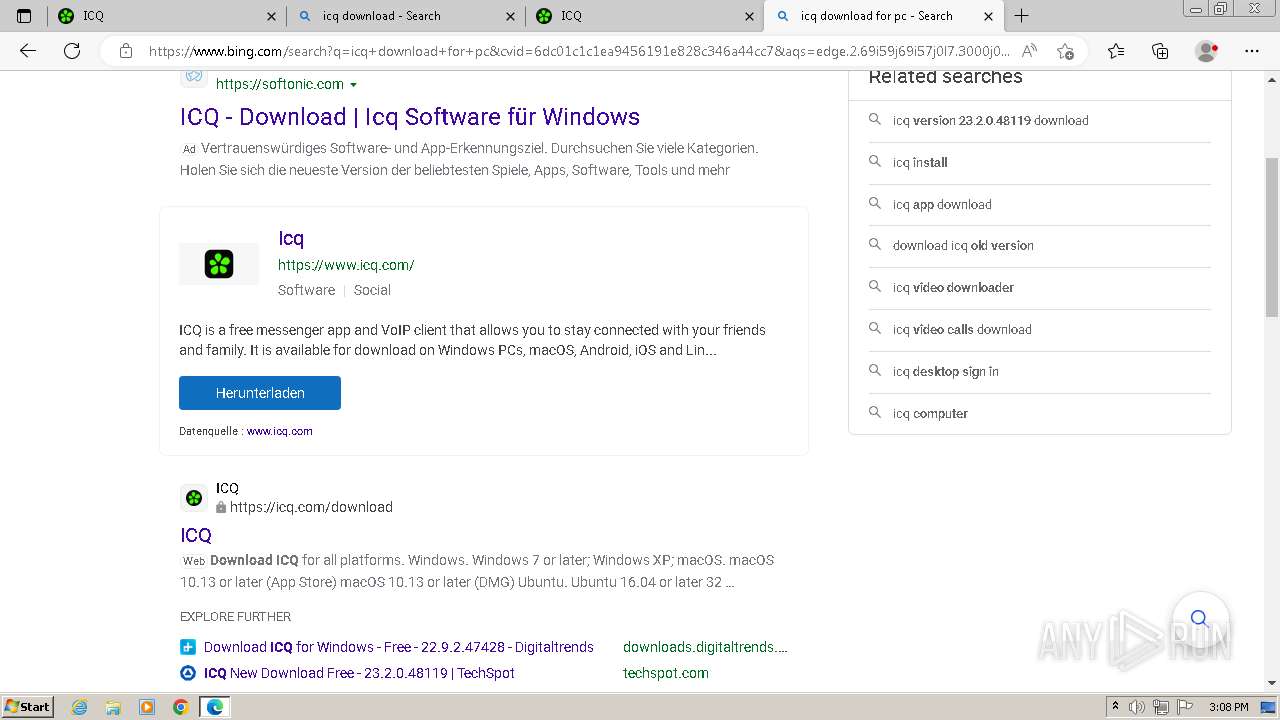Click scrollbar down arrow

[1272, 684]
